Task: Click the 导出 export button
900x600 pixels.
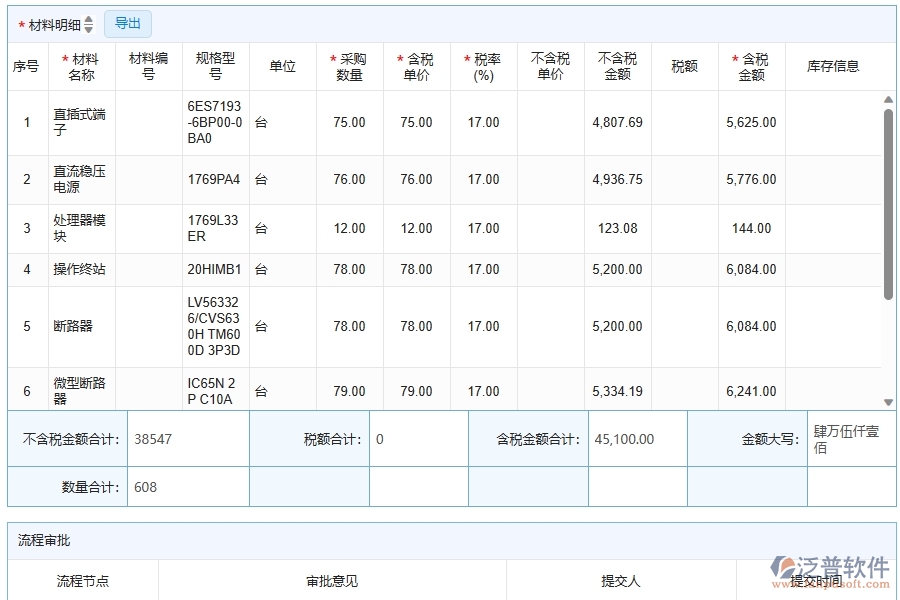Action: tap(127, 23)
